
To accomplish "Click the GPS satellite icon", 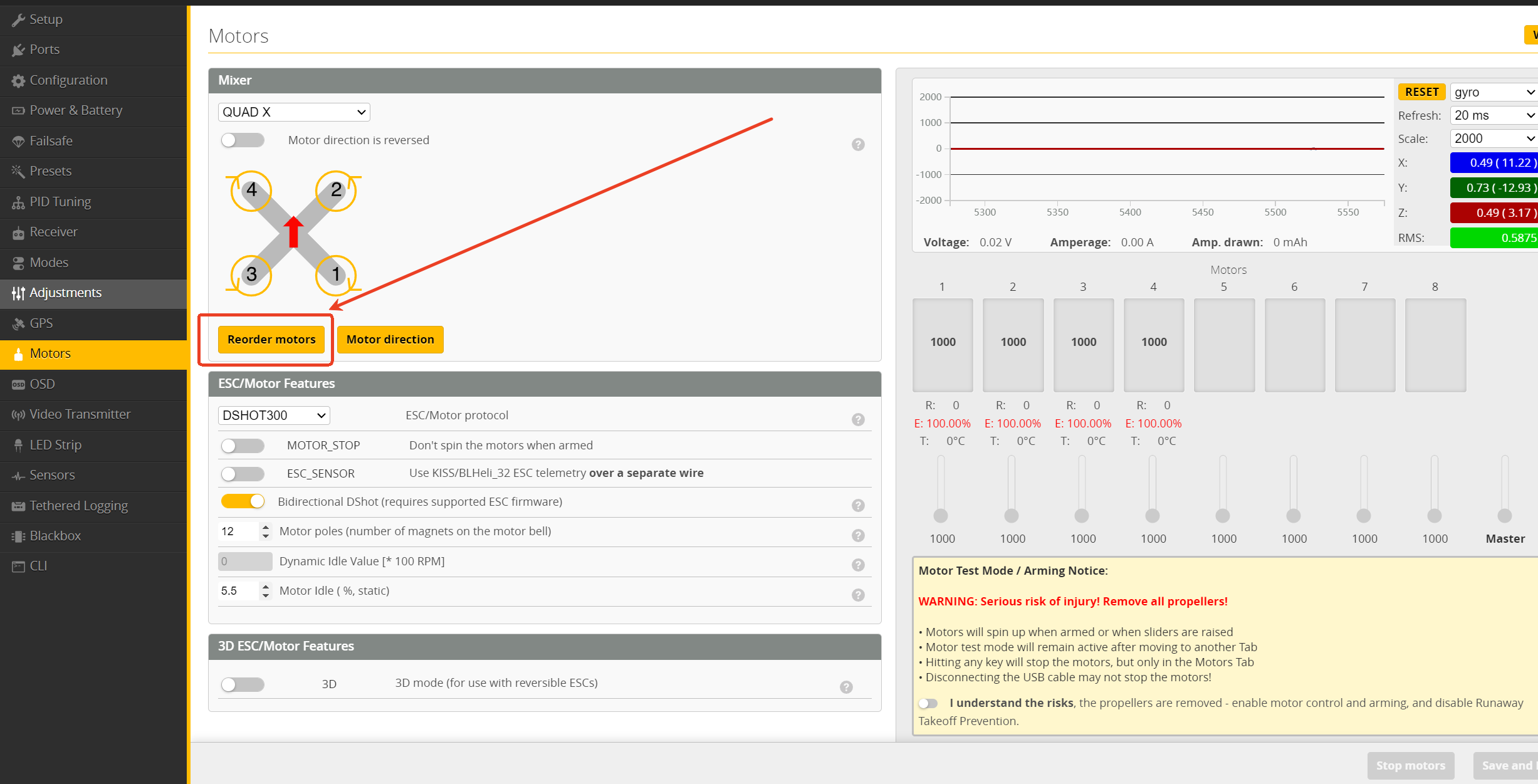I will pos(18,324).
